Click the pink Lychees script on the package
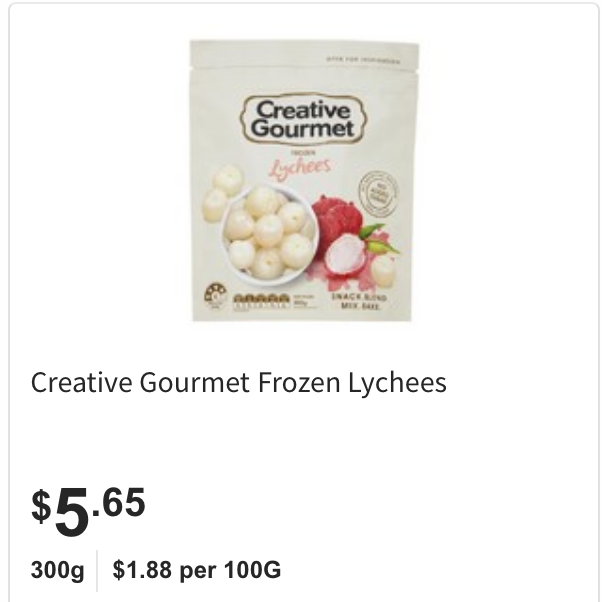 300,168
